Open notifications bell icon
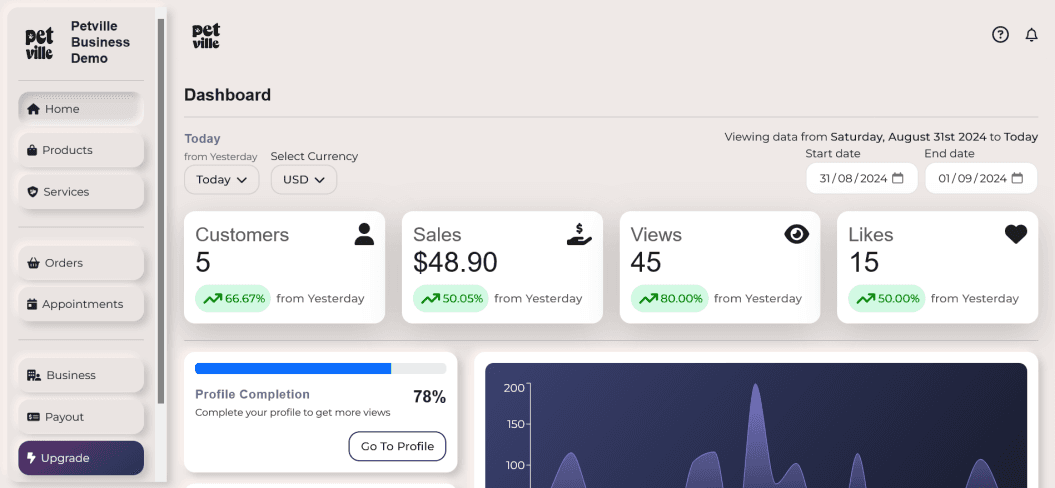 coord(1031,35)
